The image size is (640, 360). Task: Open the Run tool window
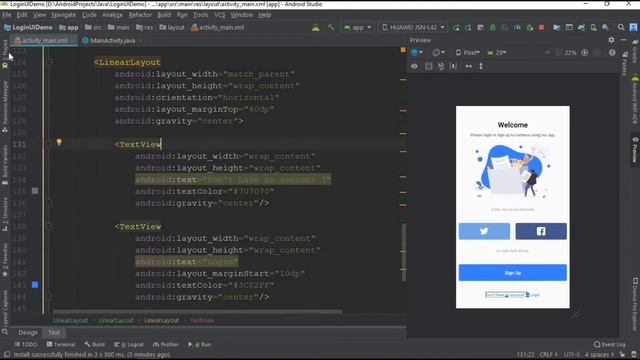click(x=200, y=344)
